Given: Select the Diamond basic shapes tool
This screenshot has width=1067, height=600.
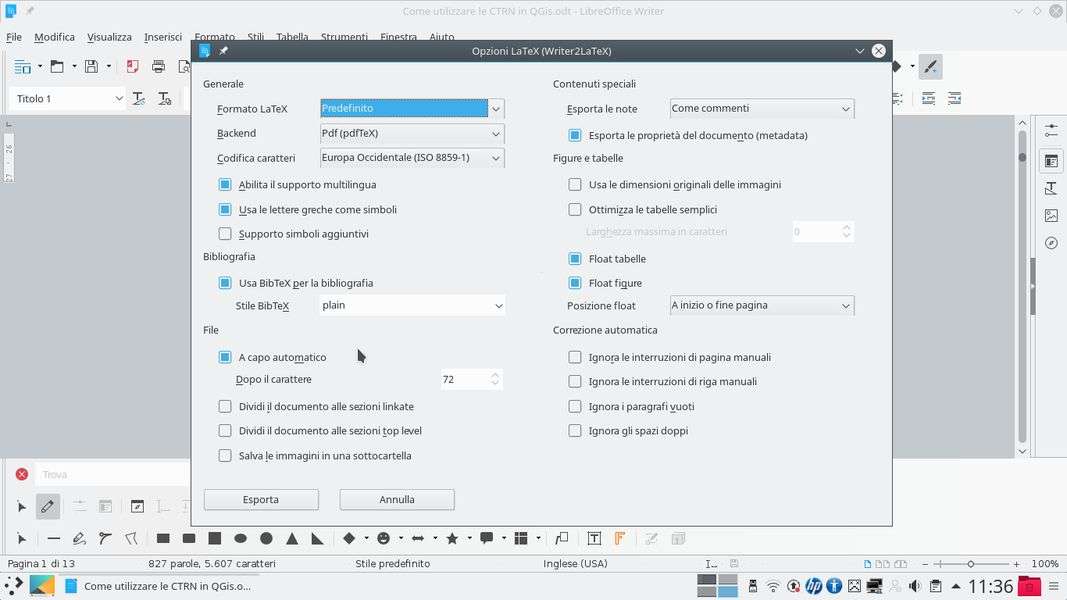Looking at the screenshot, I should coord(349,539).
